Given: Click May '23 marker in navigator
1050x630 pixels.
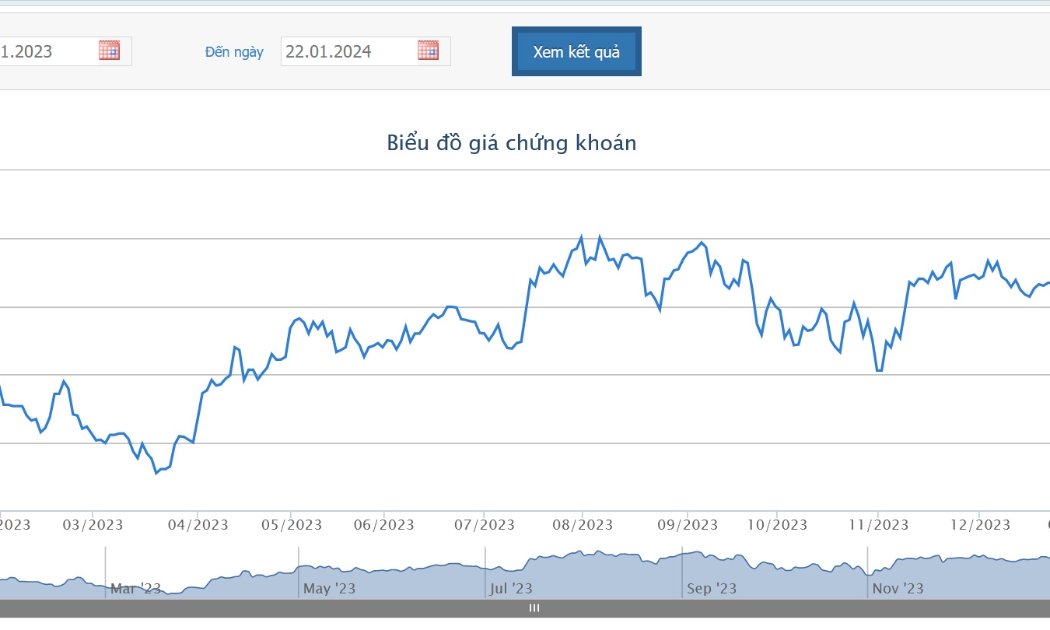Looking at the screenshot, I should tap(329, 588).
